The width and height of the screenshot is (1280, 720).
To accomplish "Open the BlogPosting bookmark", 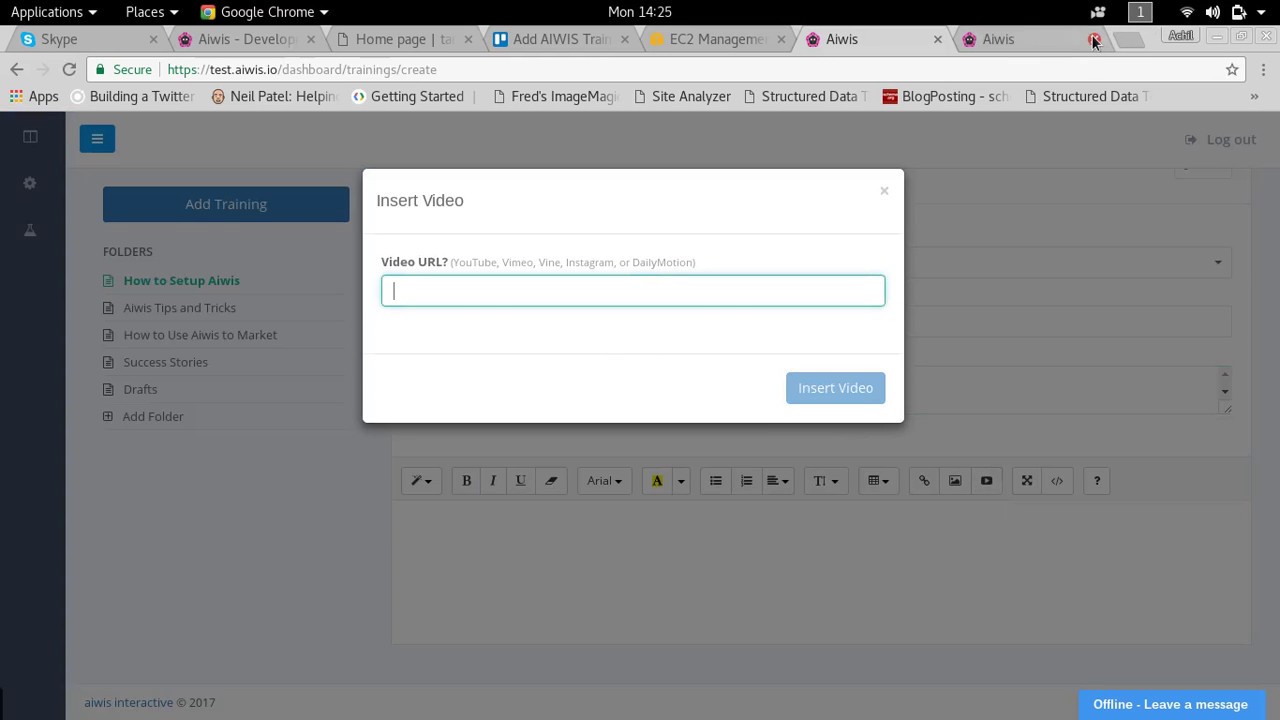I will coord(945,96).
